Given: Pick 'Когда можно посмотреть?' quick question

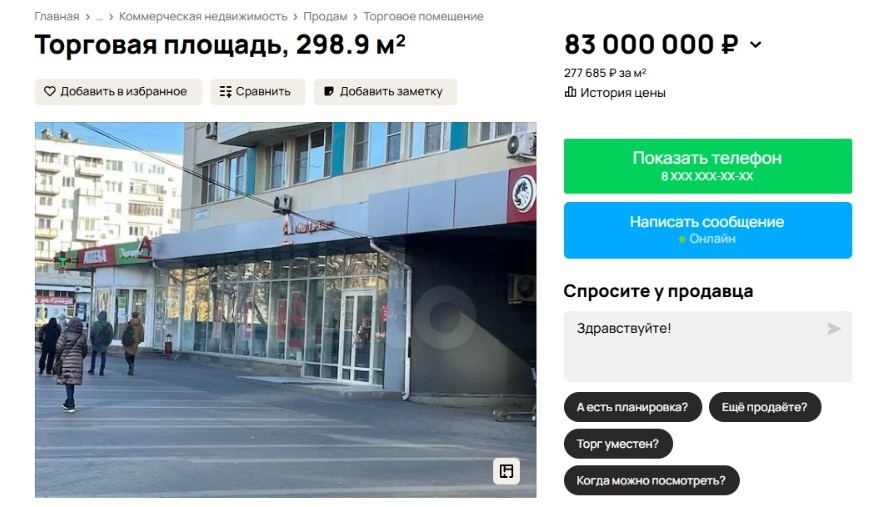Looking at the screenshot, I should point(651,480).
